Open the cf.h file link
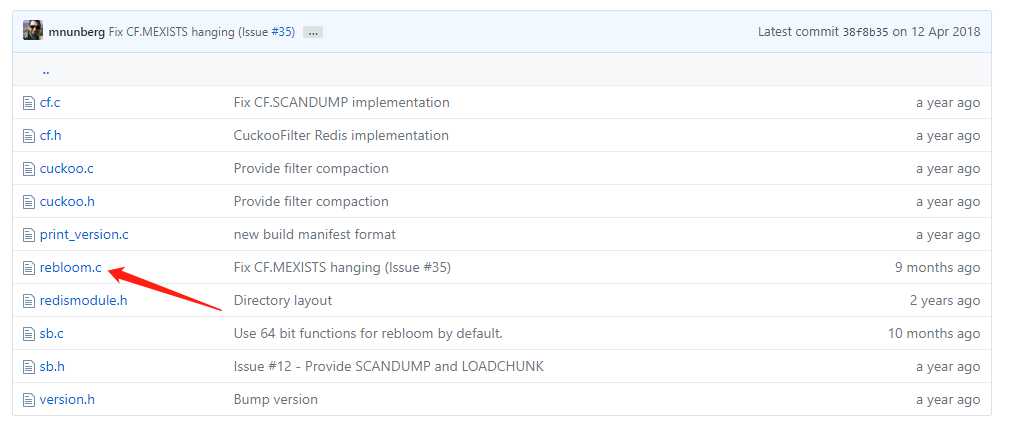 [x=50, y=136]
